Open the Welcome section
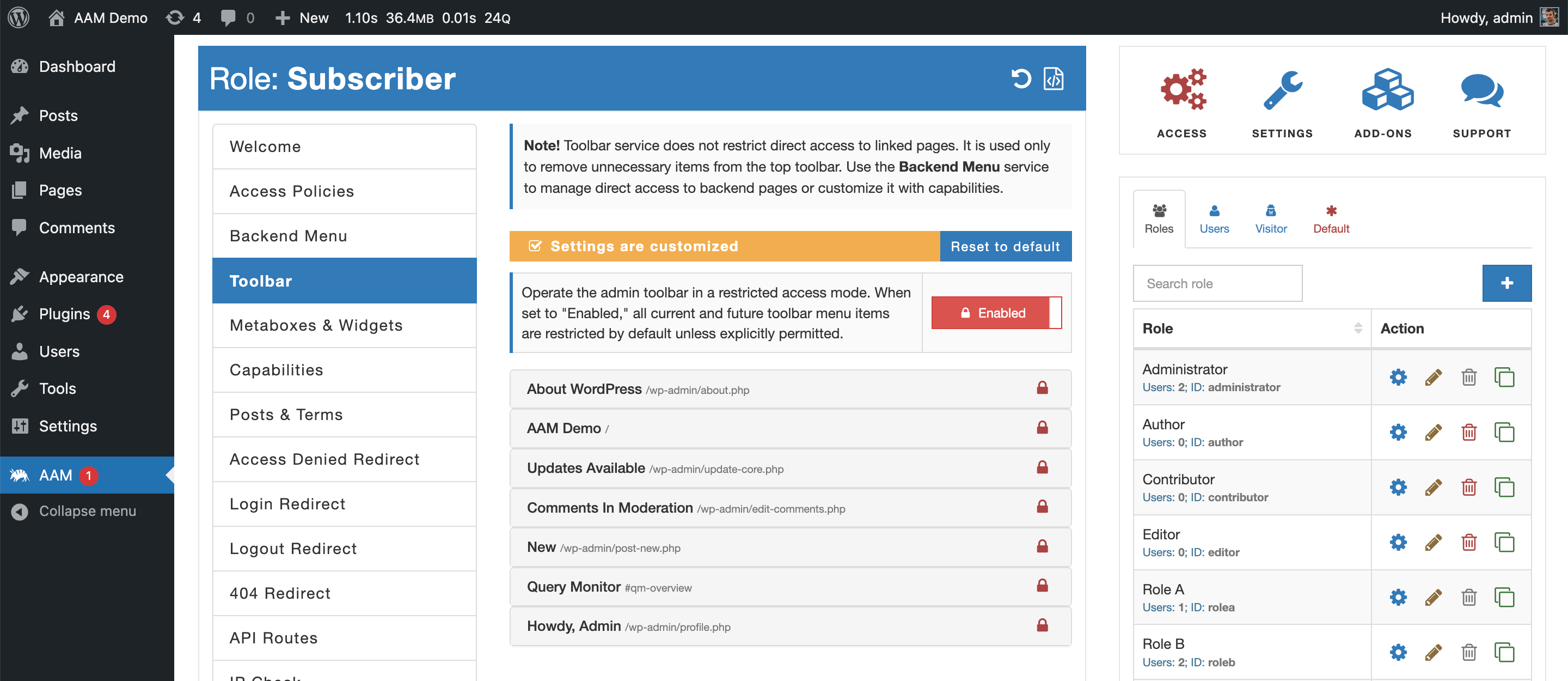The width and height of the screenshot is (1568, 681). pos(344,146)
